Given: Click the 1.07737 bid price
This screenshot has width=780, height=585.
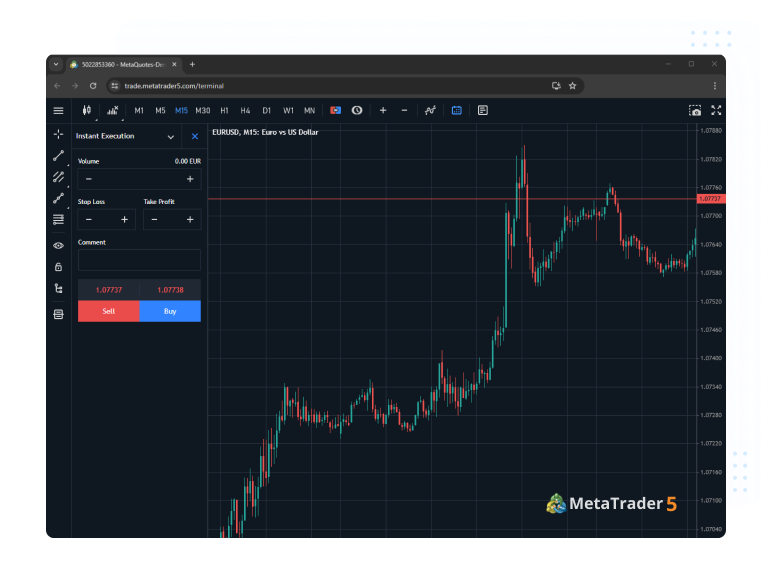Looking at the screenshot, I should click(108, 290).
